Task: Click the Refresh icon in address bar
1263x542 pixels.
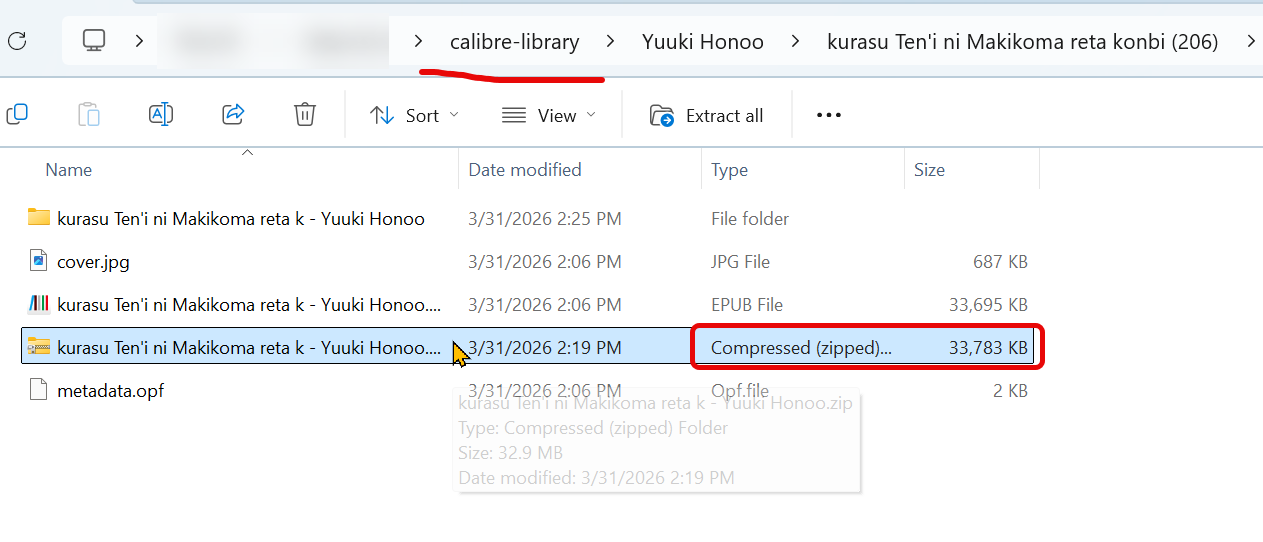Action: coord(16,41)
